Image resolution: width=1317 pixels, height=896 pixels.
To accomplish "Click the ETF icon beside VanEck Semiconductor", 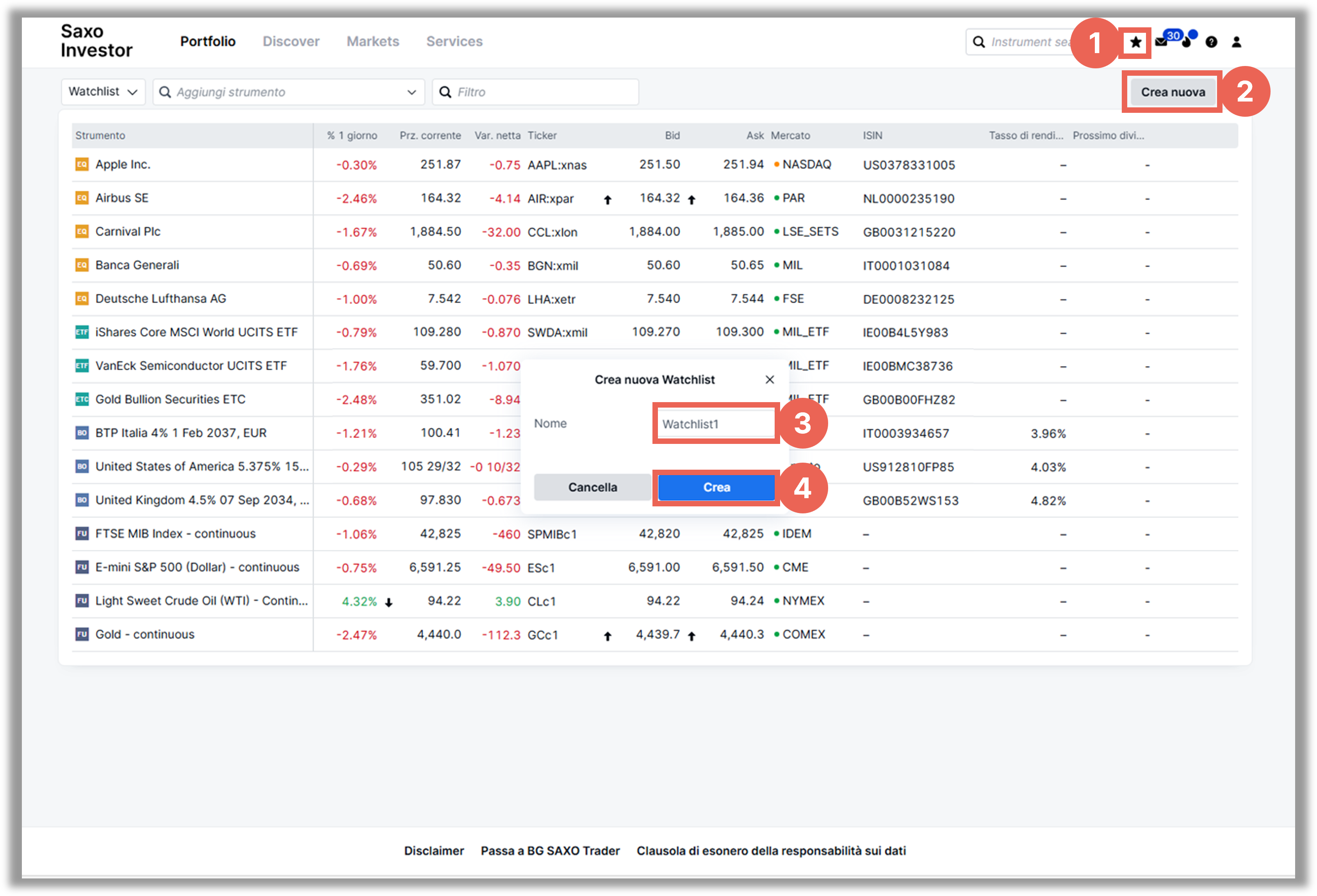I will (x=82, y=365).
